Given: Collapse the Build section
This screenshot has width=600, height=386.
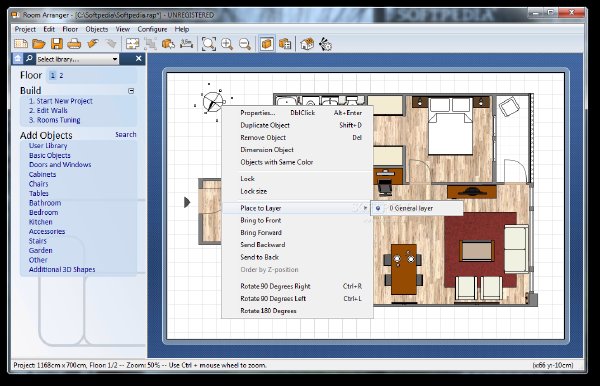Looking at the screenshot, I should pos(131,91).
